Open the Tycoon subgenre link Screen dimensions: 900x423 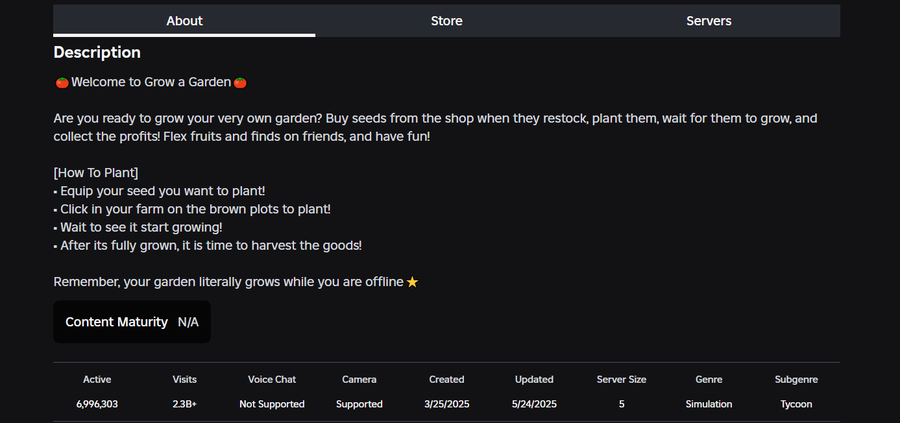click(x=796, y=404)
